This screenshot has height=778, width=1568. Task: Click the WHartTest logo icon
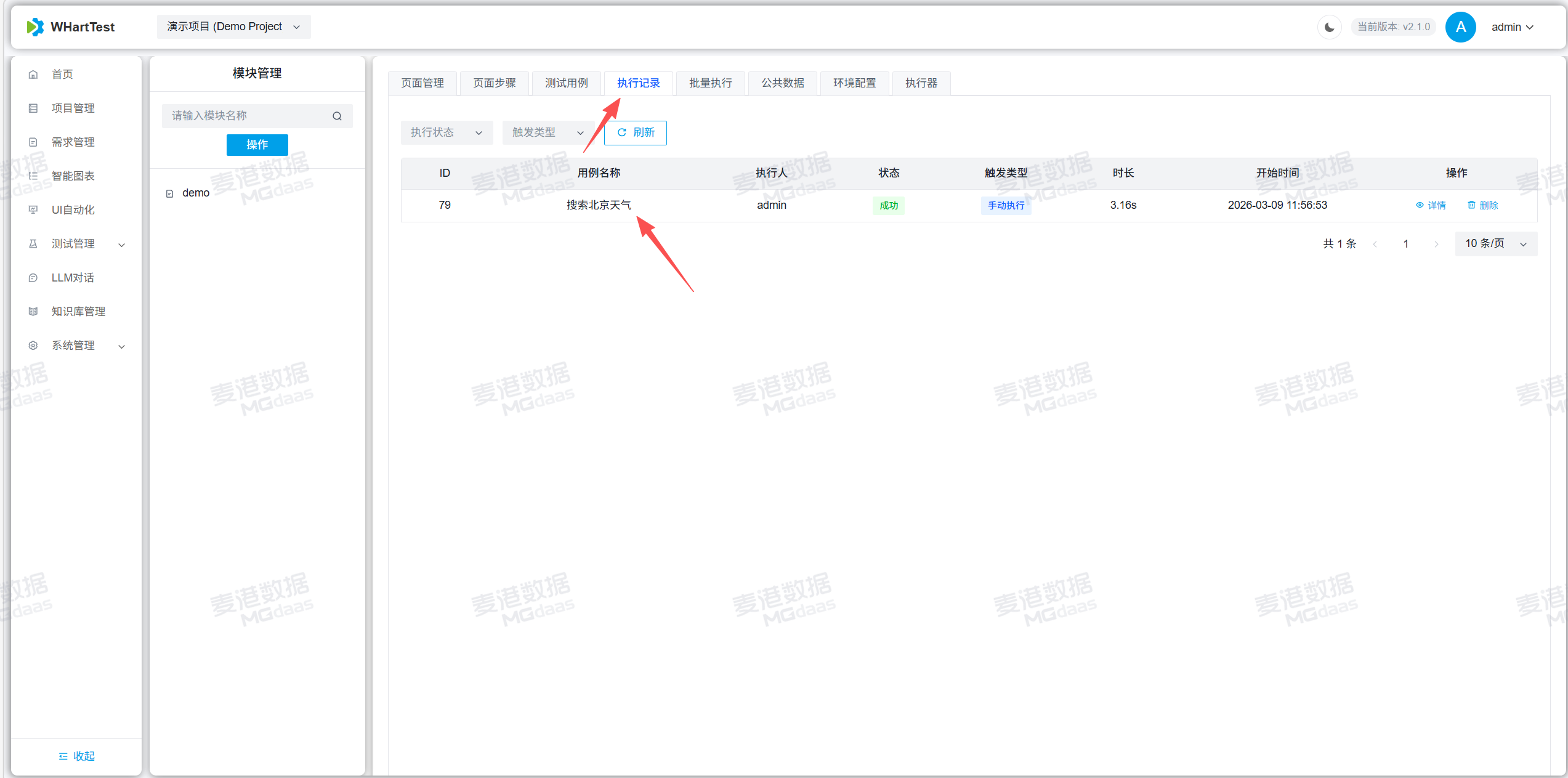[36, 27]
